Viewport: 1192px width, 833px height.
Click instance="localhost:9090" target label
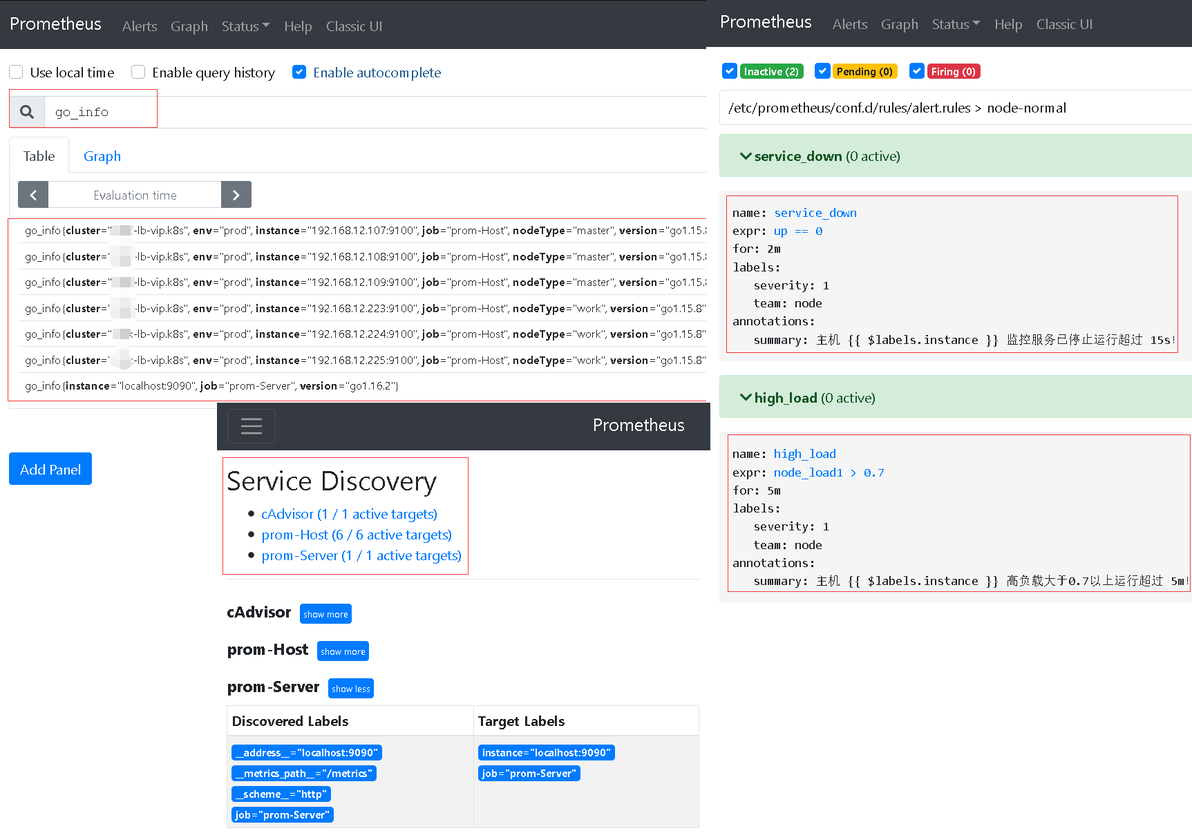tap(546, 752)
